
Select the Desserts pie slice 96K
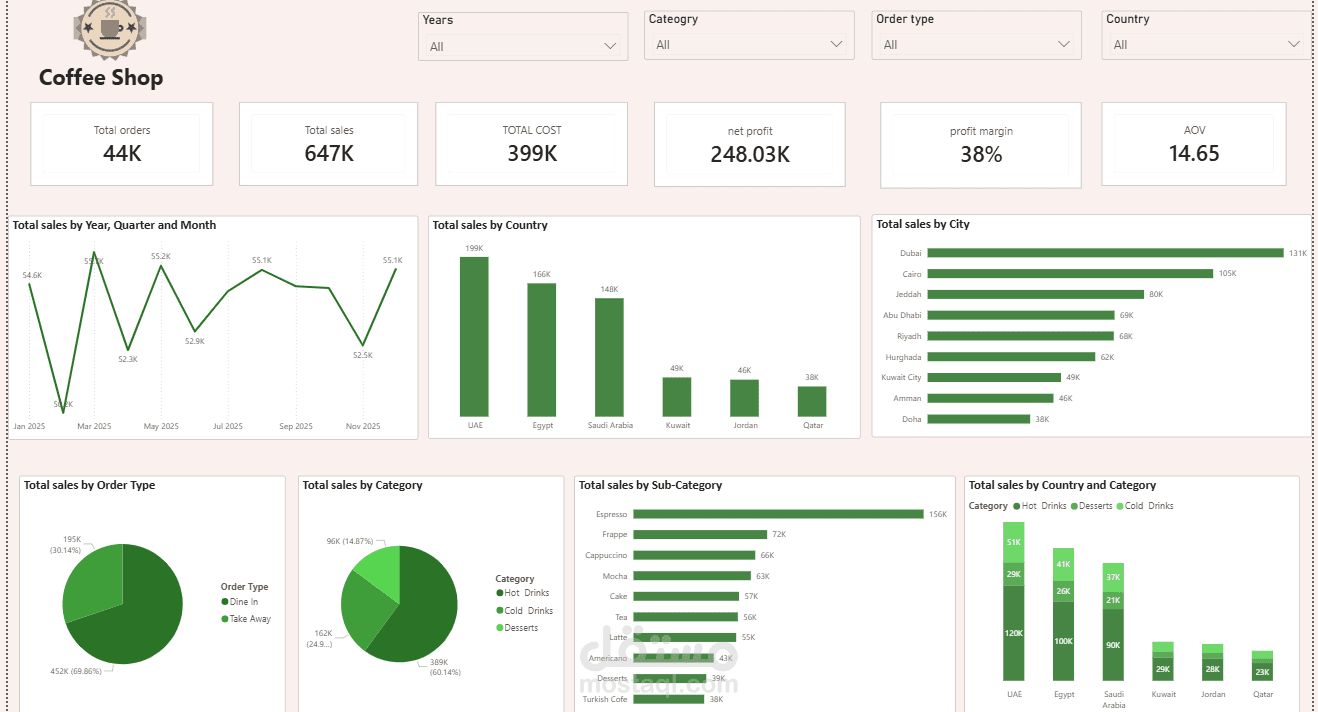(380, 568)
